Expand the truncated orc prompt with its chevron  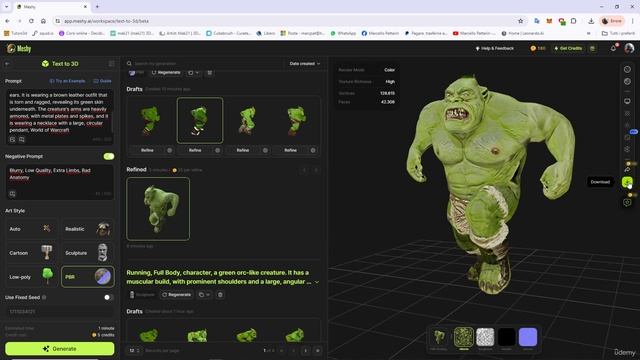click(x=317, y=282)
